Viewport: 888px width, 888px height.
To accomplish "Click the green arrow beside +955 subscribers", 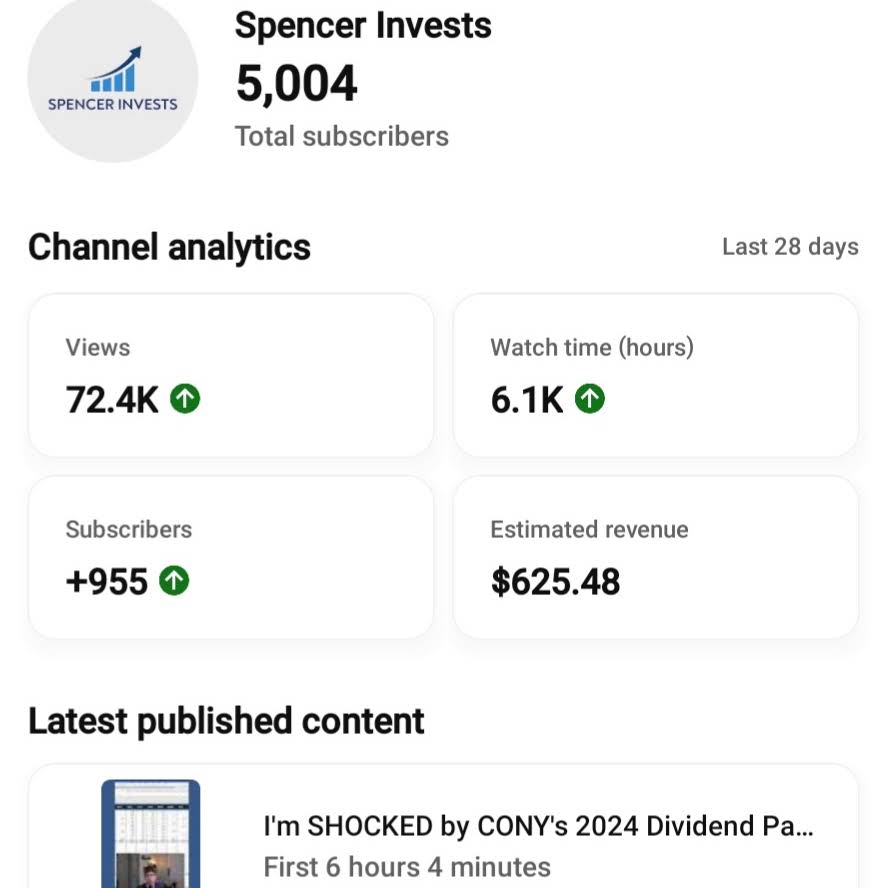I will click(x=174, y=580).
